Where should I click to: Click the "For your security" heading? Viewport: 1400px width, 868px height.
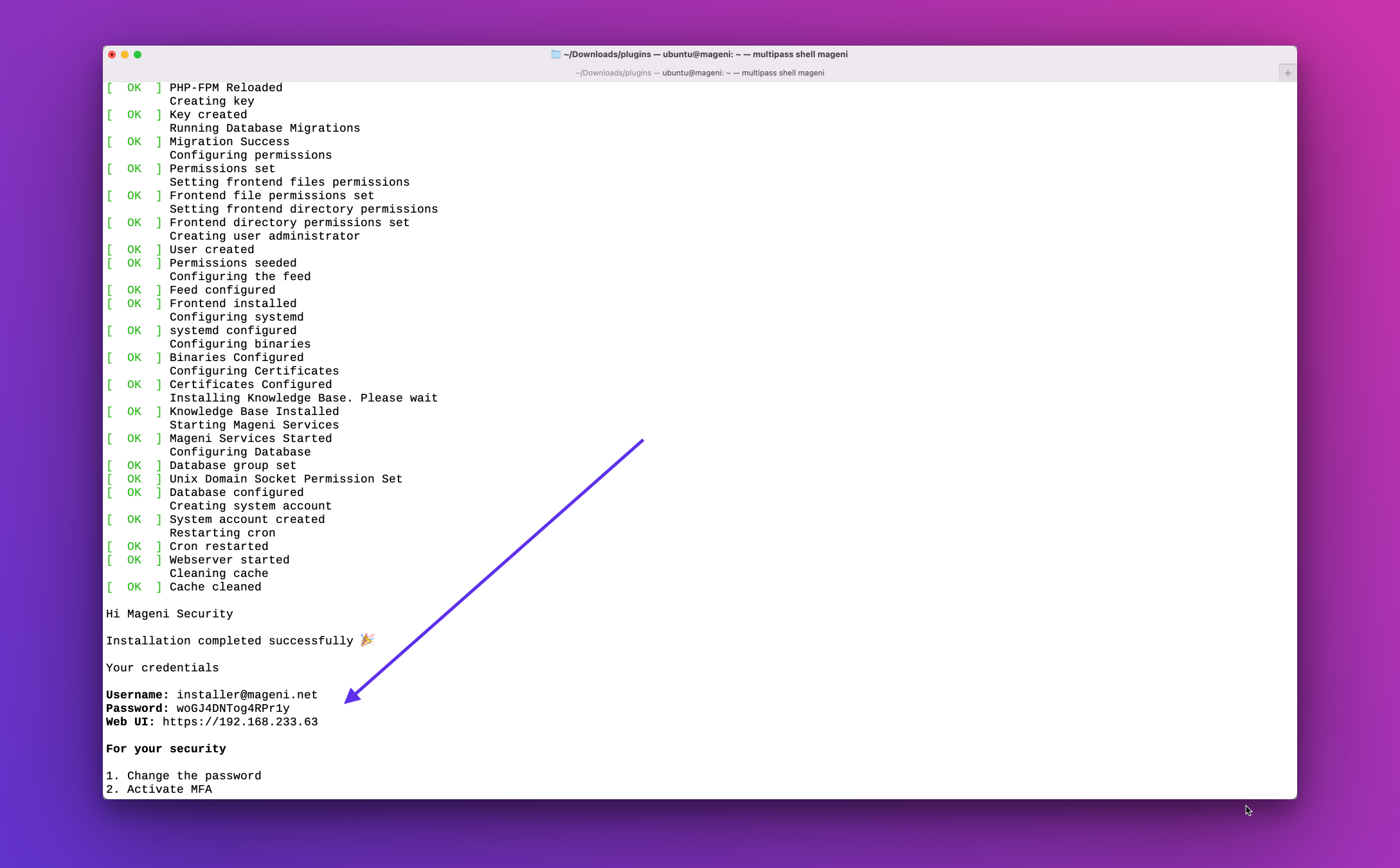coord(166,749)
